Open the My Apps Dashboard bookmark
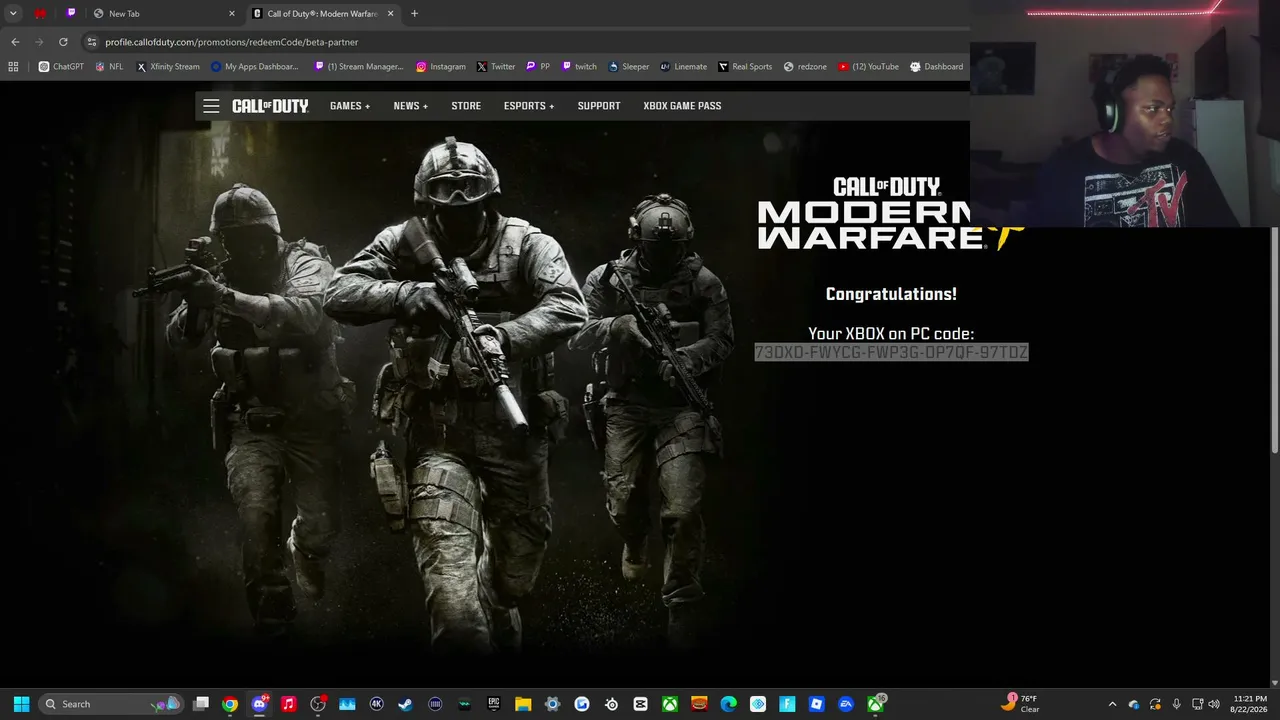Viewport: 1280px width, 720px height. (x=255, y=67)
